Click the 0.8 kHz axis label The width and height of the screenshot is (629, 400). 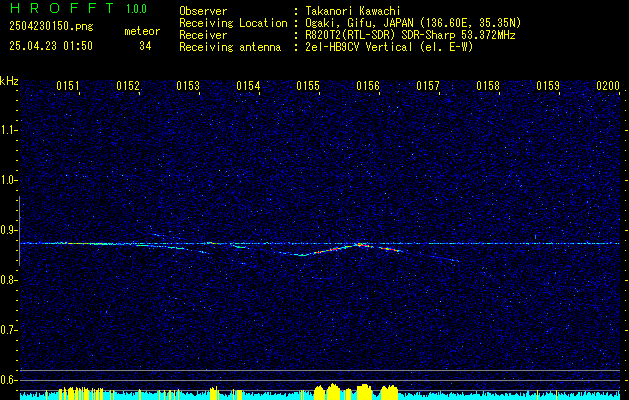coord(9,280)
